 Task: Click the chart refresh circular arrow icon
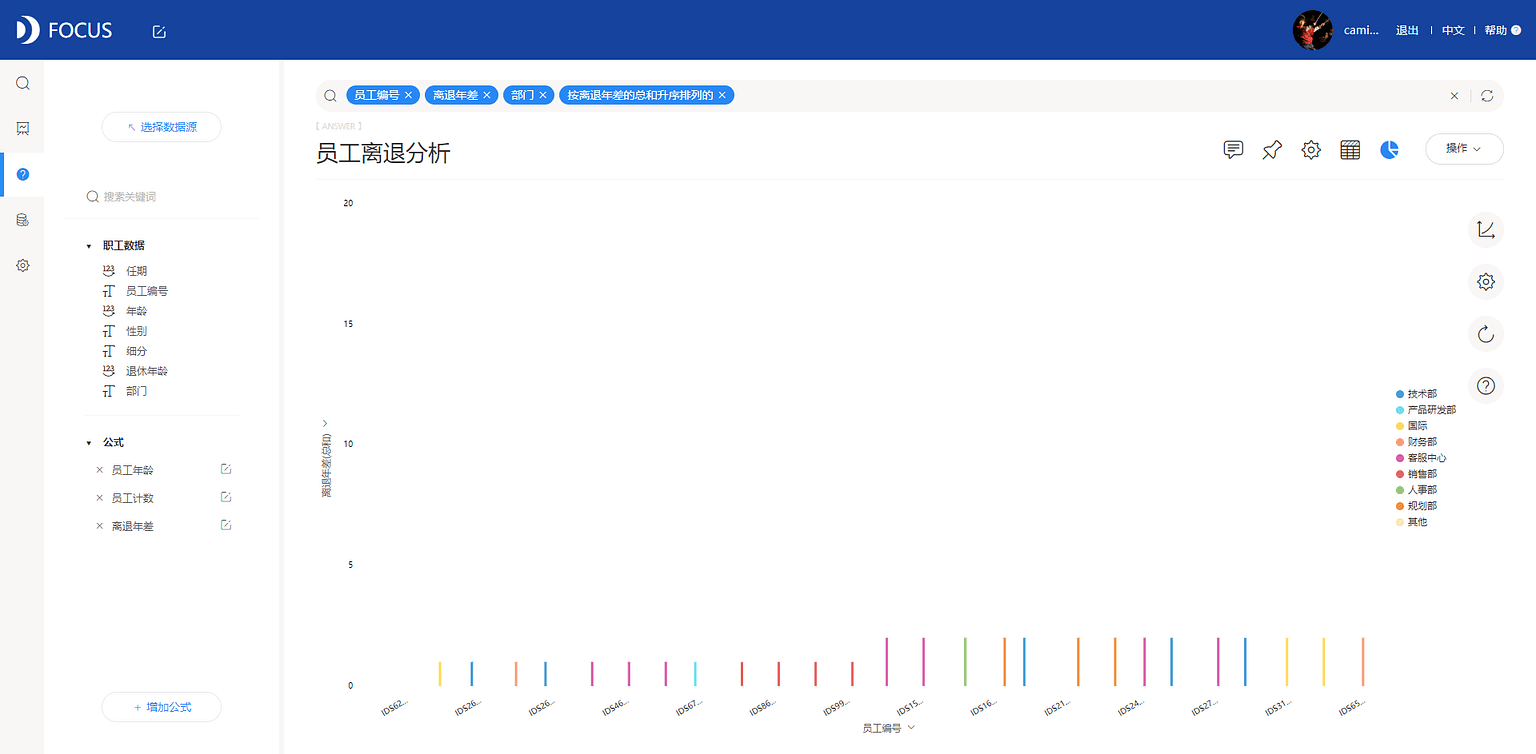tap(1486, 333)
